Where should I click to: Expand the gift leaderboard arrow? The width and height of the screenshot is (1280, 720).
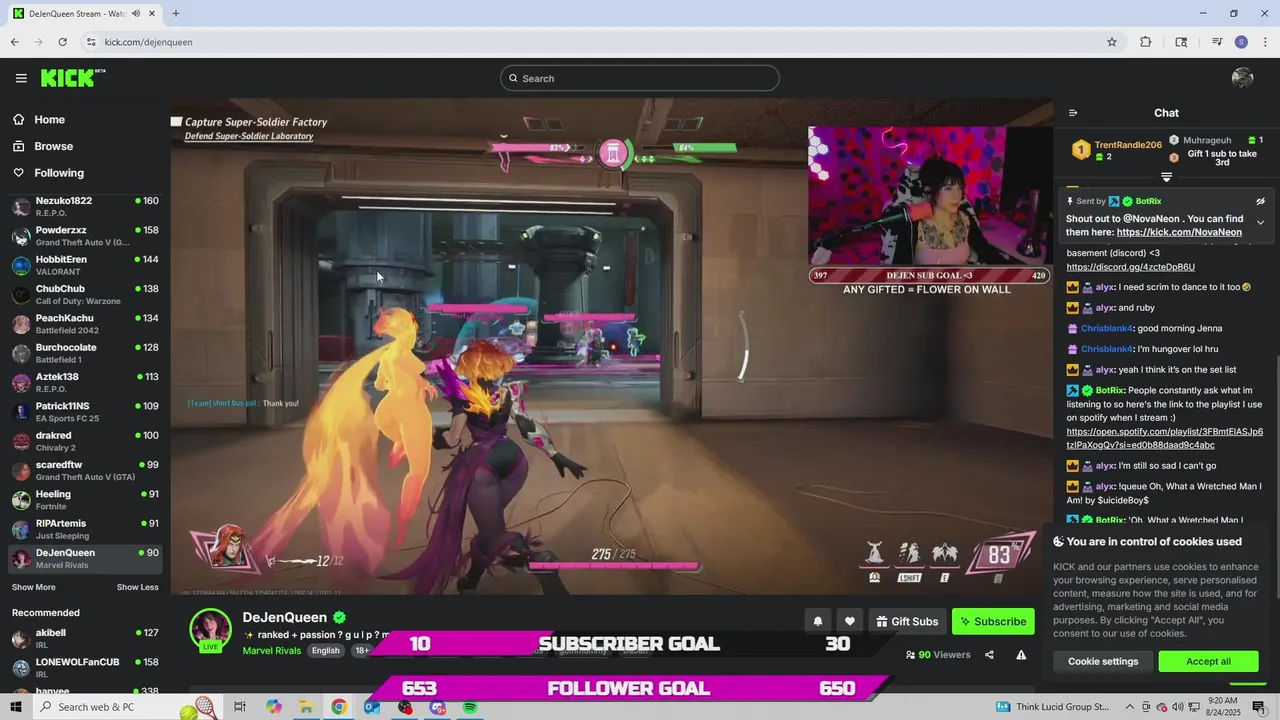coord(1166,177)
